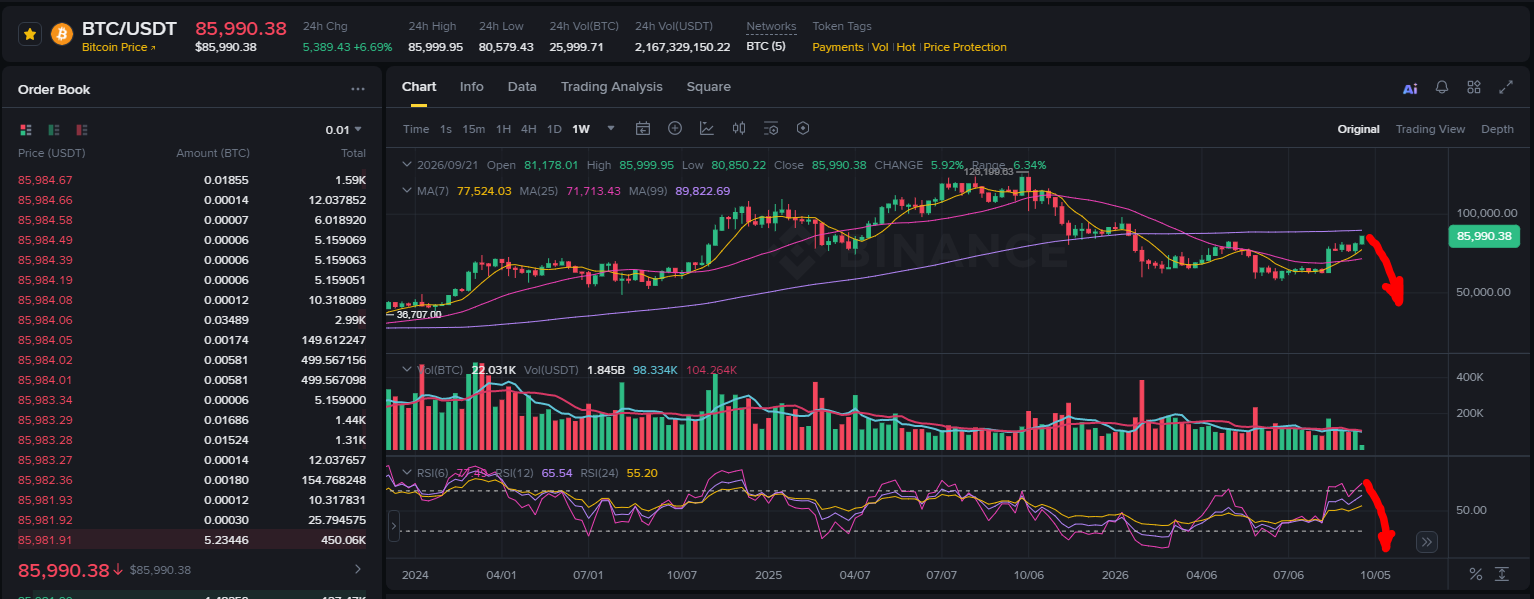Open technical indicators icon
The width and height of the screenshot is (1534, 599).
707,128
